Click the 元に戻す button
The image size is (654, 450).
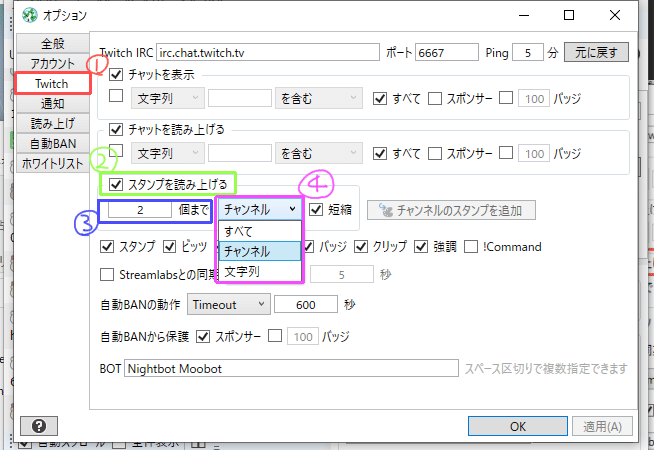pos(596,53)
